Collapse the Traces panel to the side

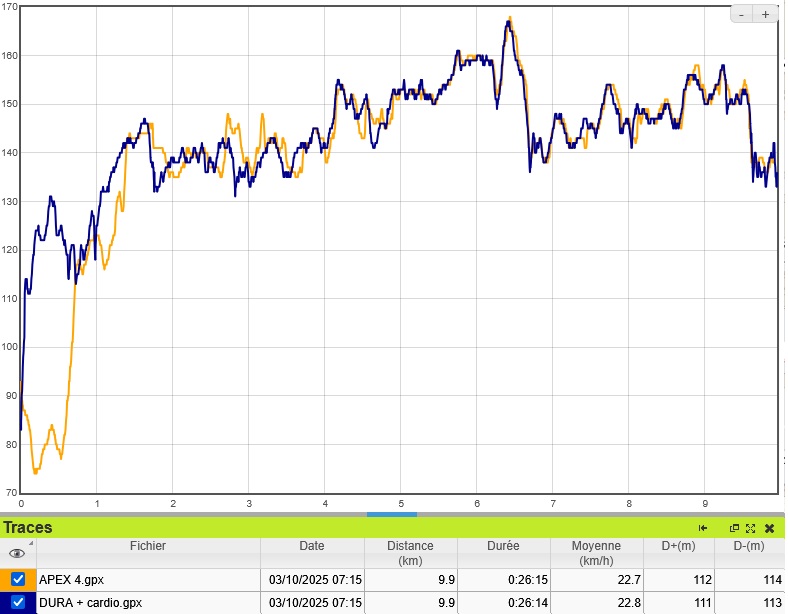(x=703, y=528)
